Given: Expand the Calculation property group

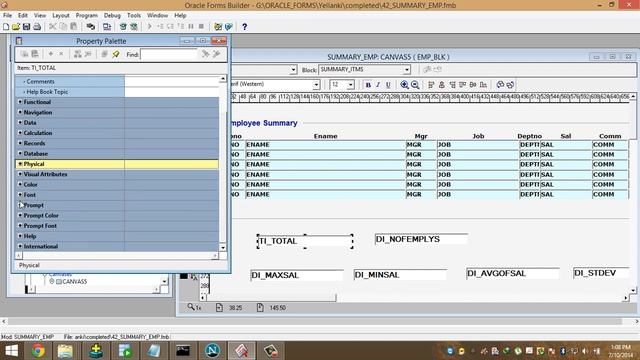Looking at the screenshot, I should [x=20, y=133].
